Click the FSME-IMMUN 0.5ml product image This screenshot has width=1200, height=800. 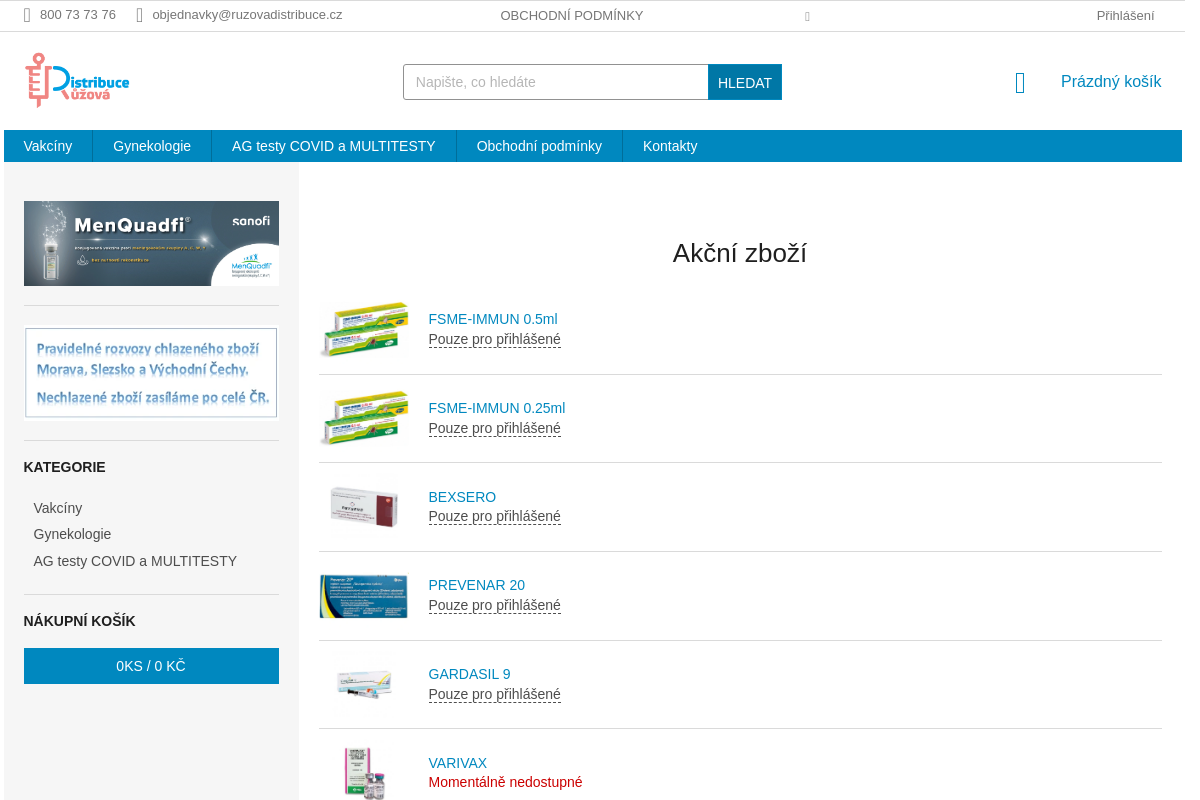364,329
